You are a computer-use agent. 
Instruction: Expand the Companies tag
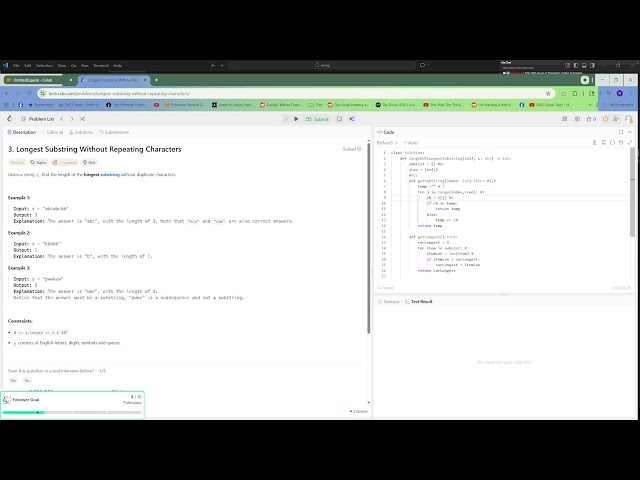click(x=64, y=162)
